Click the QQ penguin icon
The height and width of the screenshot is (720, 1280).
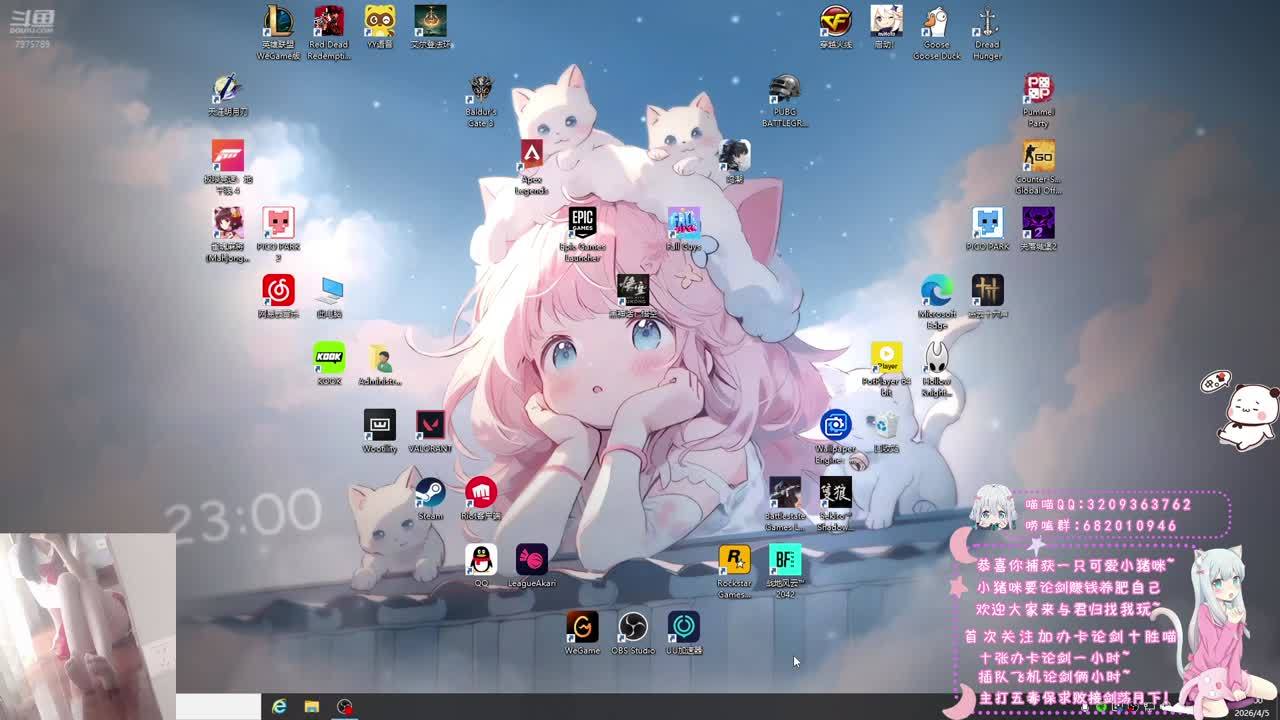coord(481,560)
